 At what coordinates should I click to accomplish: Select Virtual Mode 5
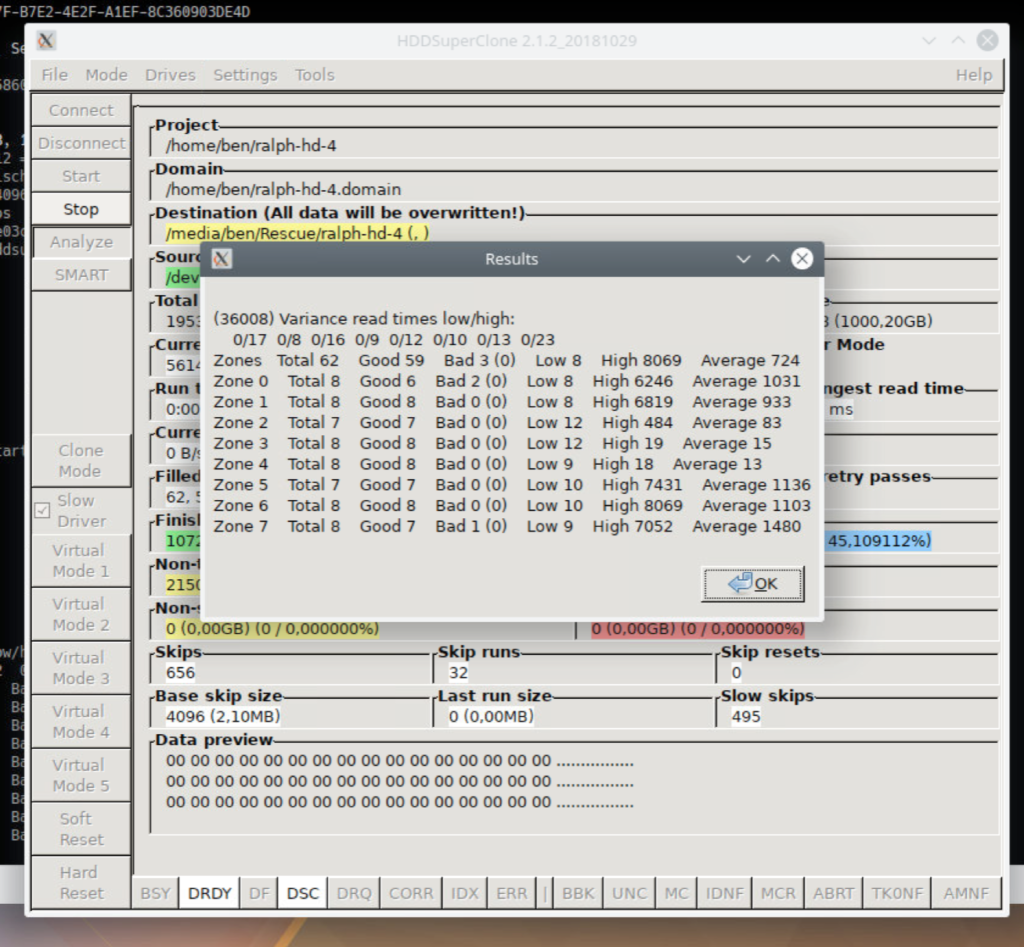(81, 775)
